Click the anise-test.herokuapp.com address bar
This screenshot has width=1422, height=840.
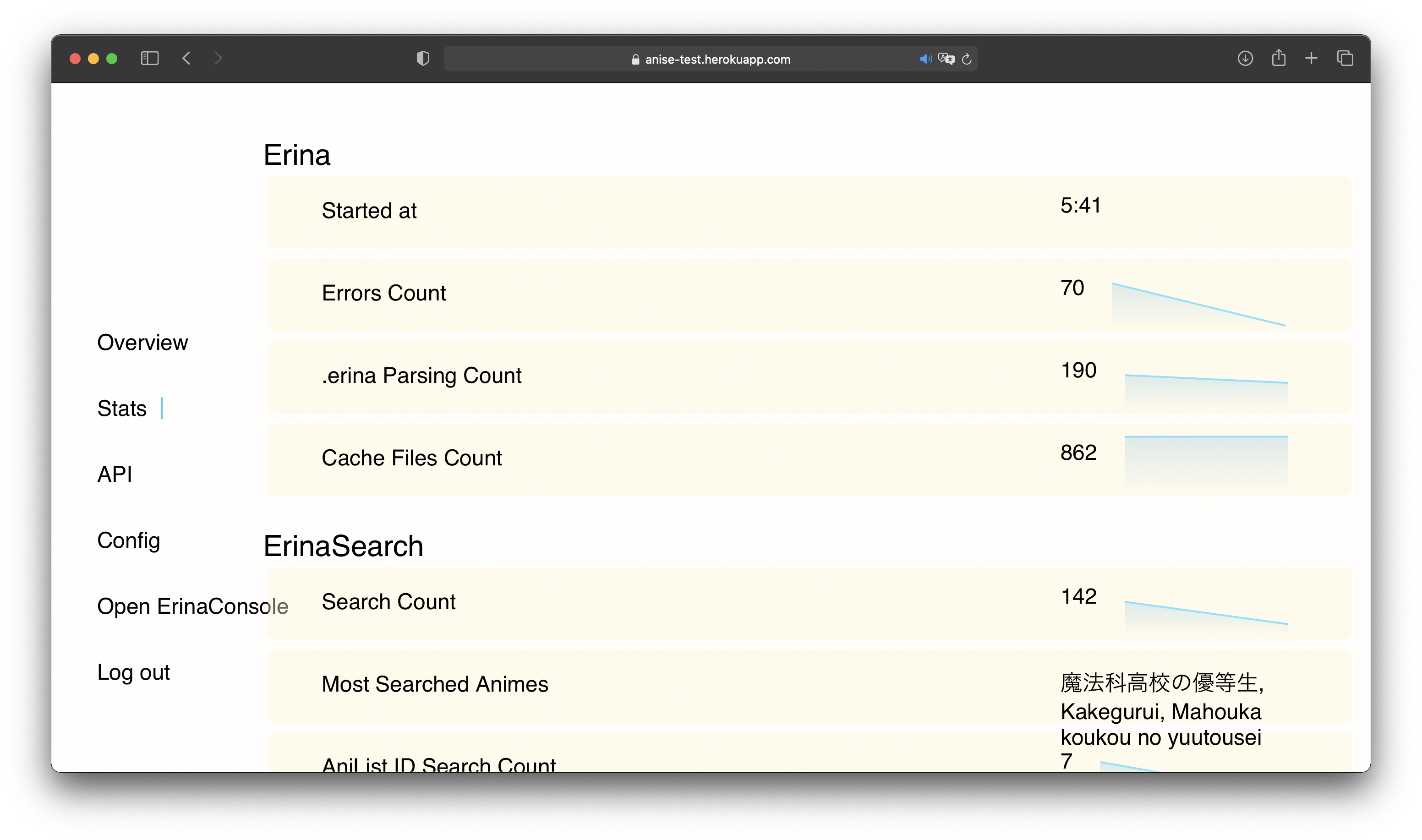click(711, 59)
